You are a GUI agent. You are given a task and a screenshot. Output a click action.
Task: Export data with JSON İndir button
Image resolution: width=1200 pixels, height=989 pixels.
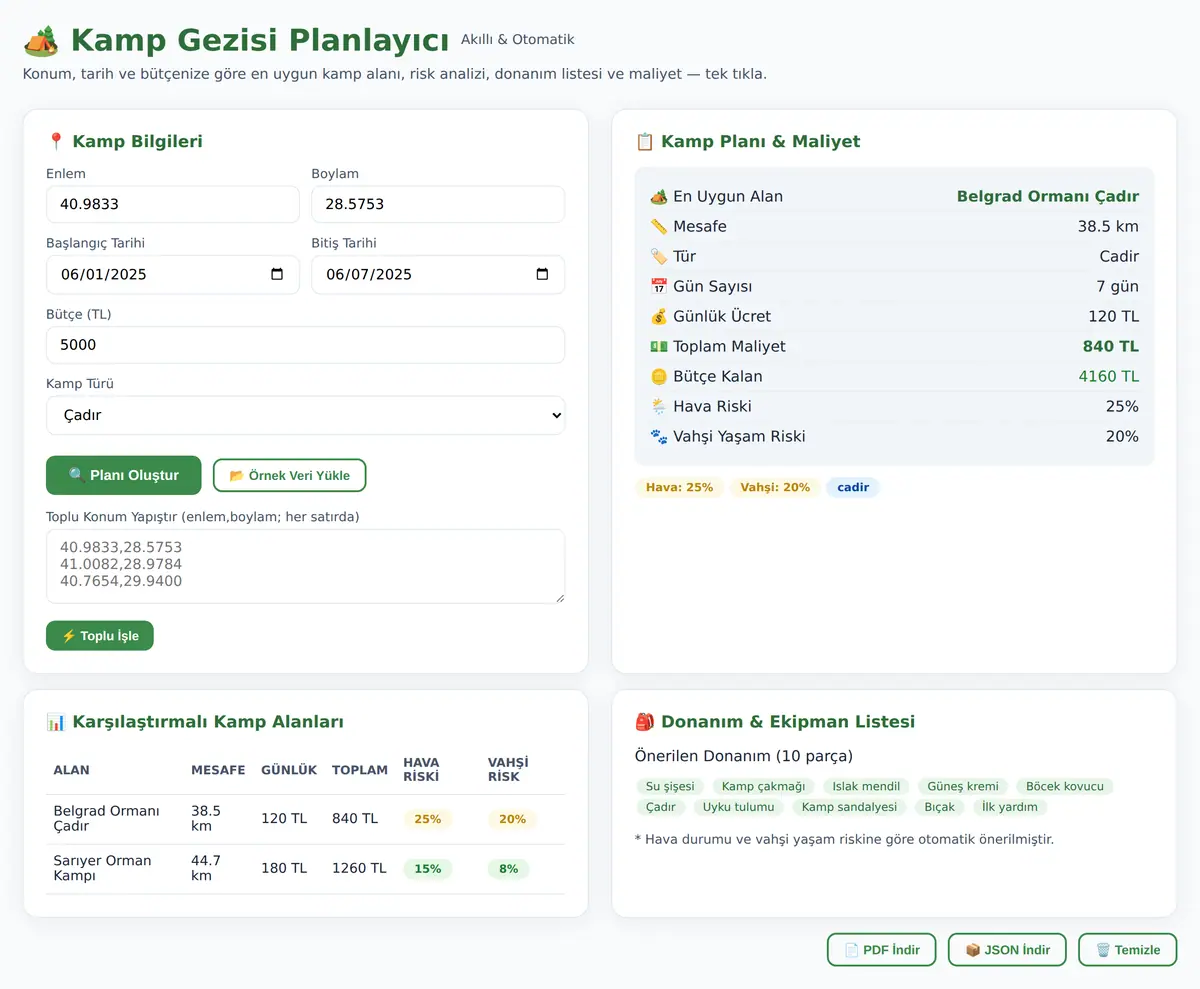pyautogui.click(x=1007, y=950)
